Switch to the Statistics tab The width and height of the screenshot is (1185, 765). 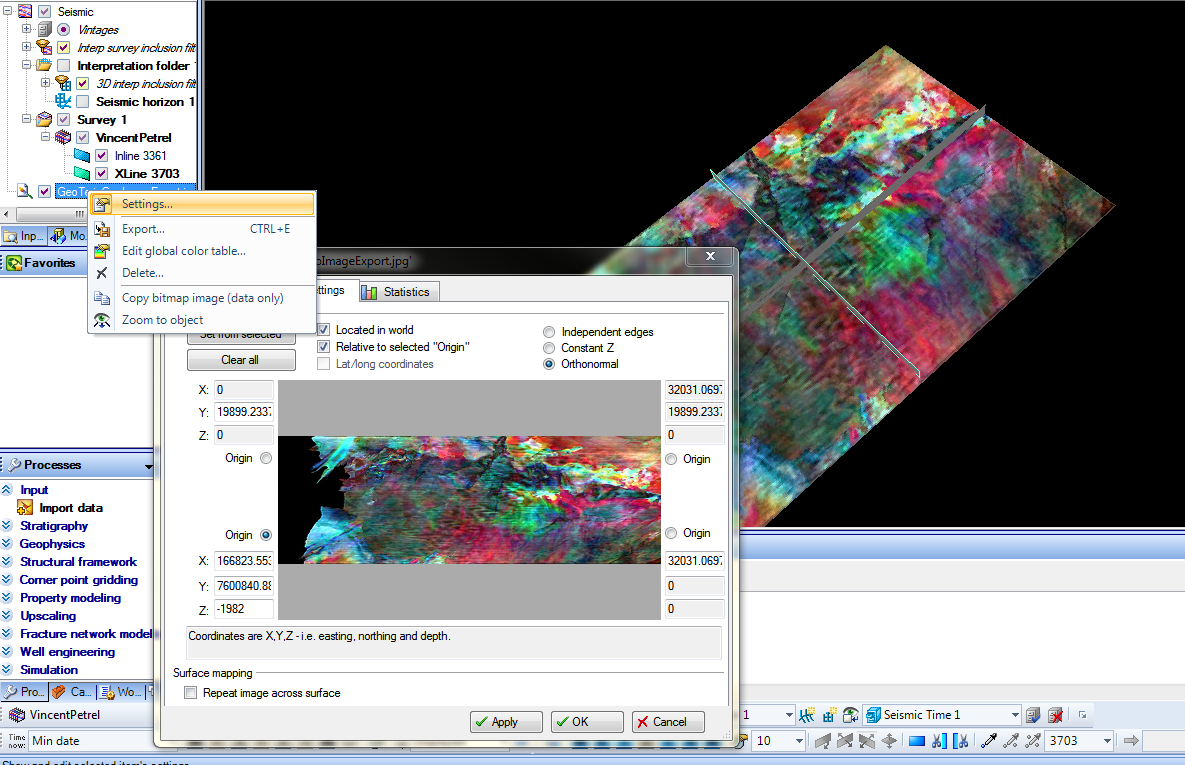point(398,292)
